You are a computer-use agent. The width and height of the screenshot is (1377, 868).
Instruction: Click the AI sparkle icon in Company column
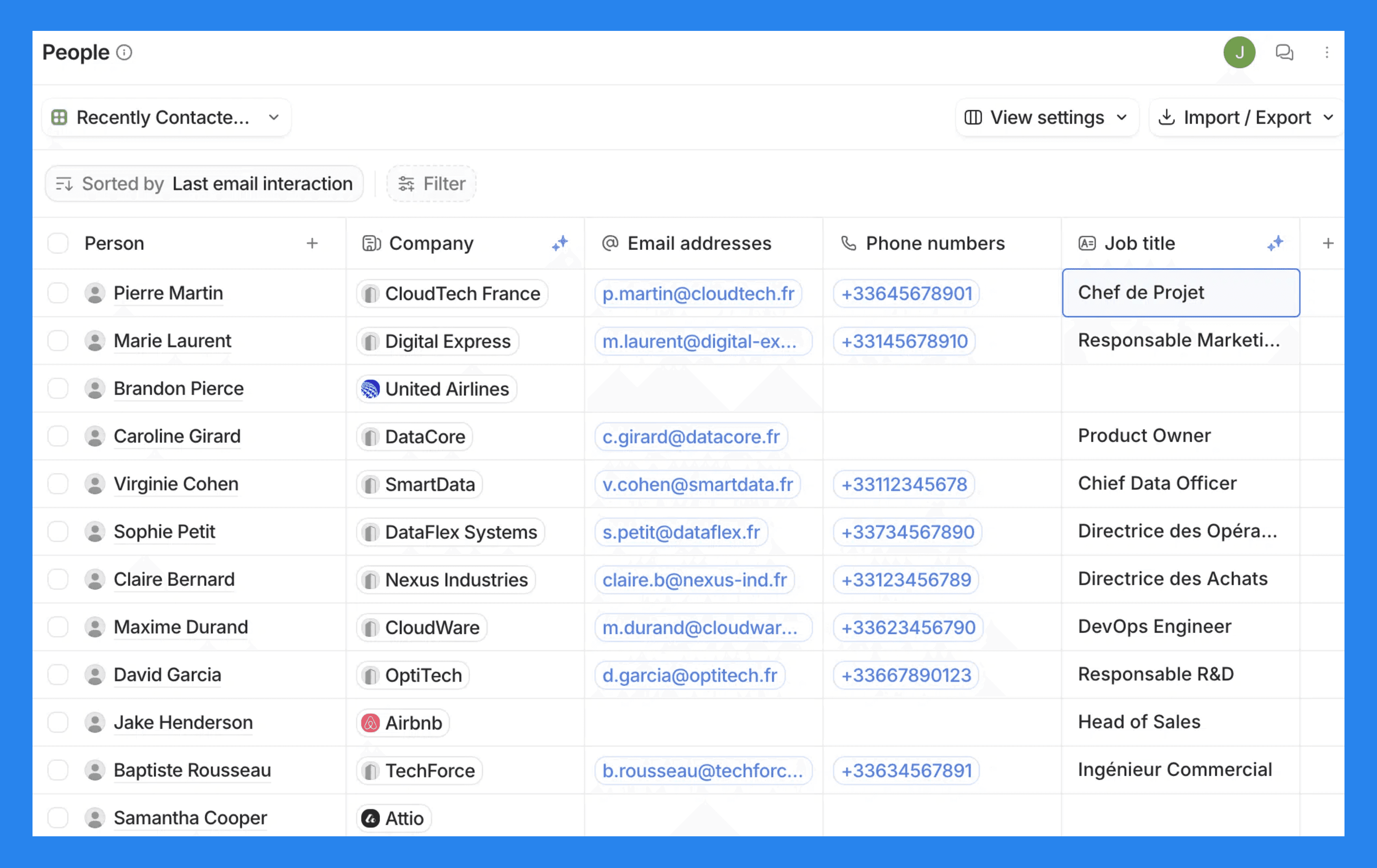click(560, 243)
